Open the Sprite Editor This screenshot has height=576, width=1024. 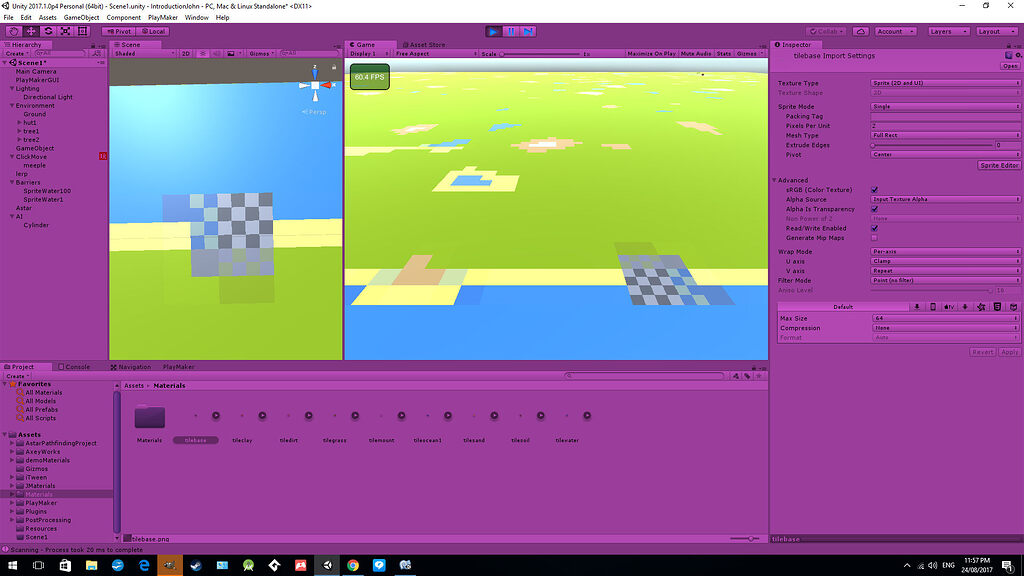coord(1000,165)
